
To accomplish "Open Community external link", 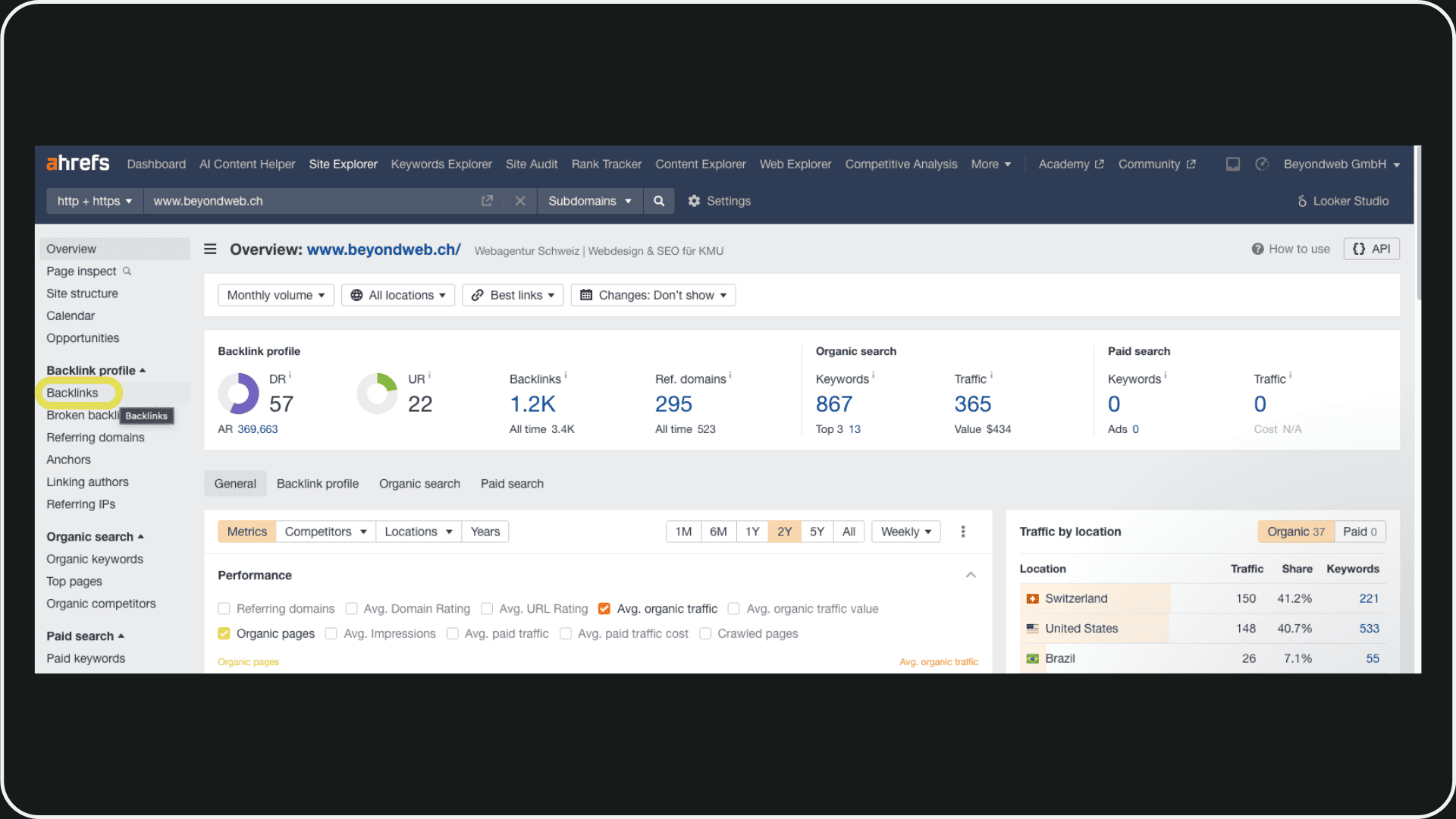I will pos(1156,164).
